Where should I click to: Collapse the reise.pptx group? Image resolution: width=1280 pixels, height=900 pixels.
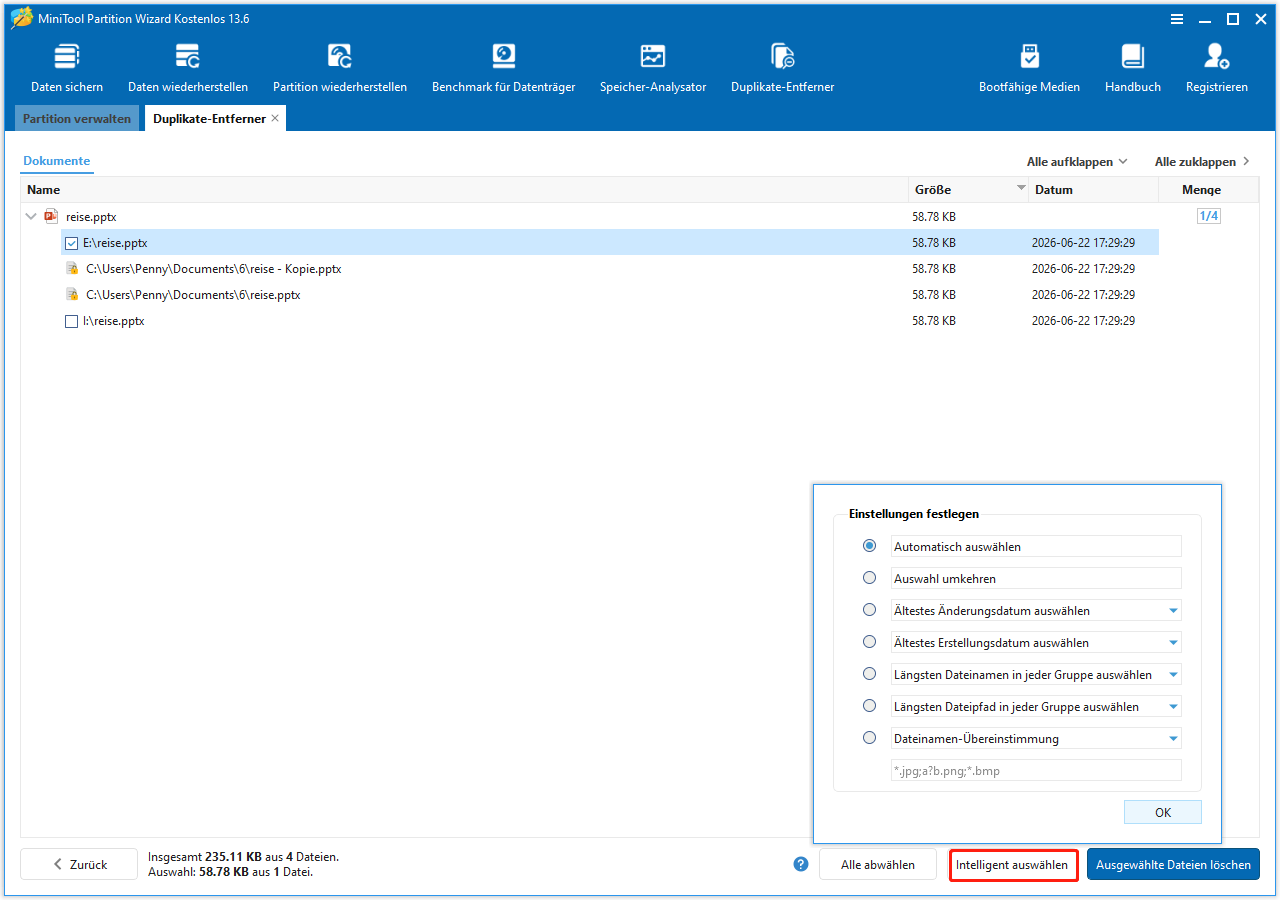click(31, 216)
